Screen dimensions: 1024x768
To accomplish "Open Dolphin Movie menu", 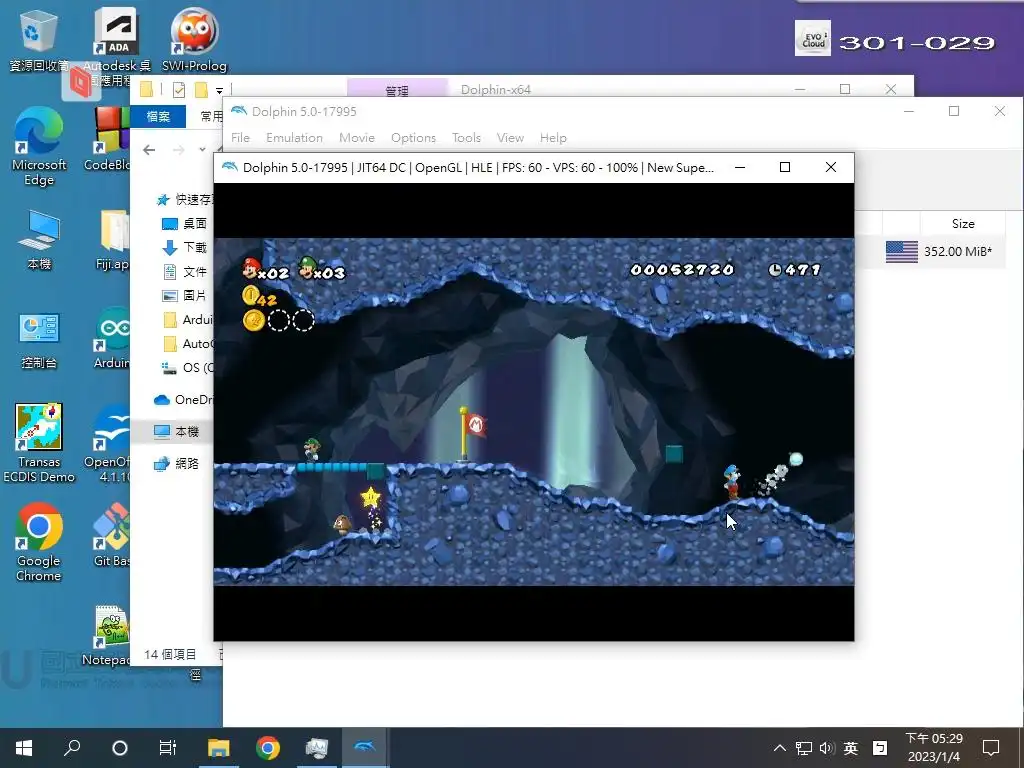I will coord(357,138).
